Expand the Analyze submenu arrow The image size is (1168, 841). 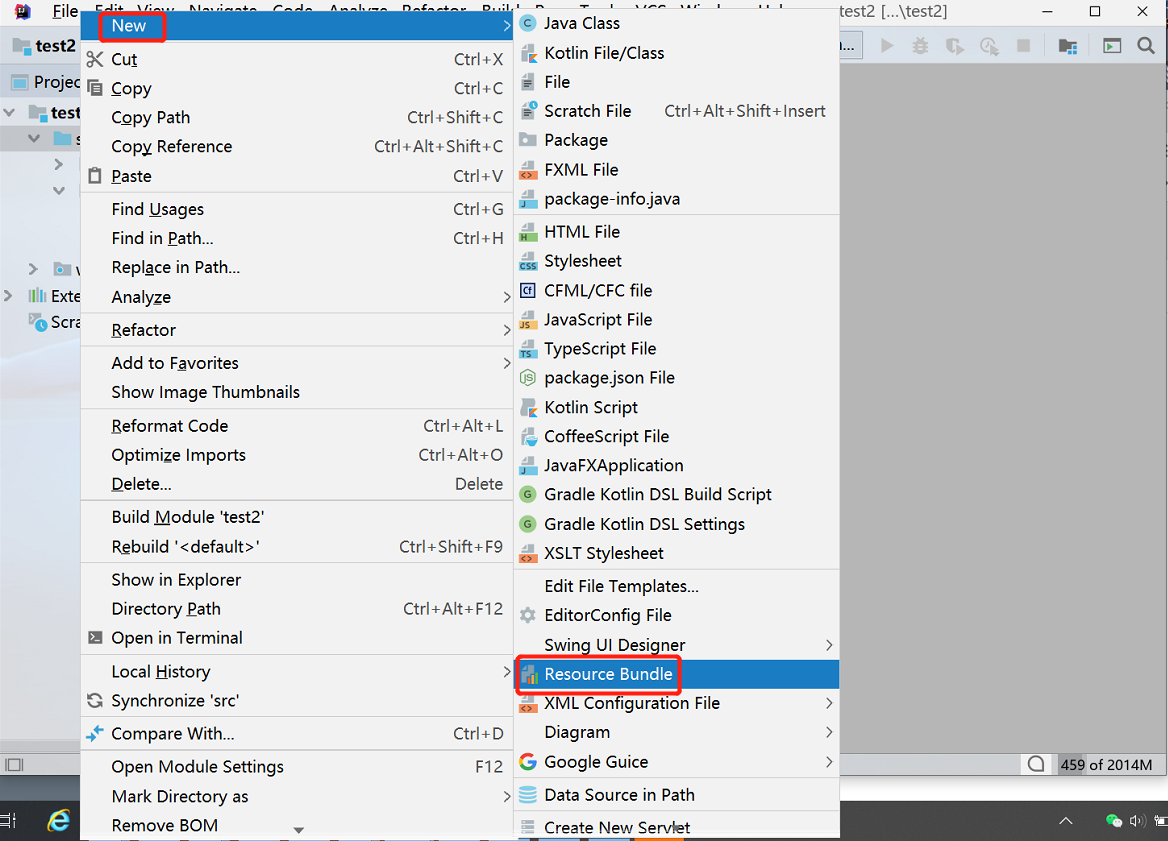pyautogui.click(x=505, y=297)
